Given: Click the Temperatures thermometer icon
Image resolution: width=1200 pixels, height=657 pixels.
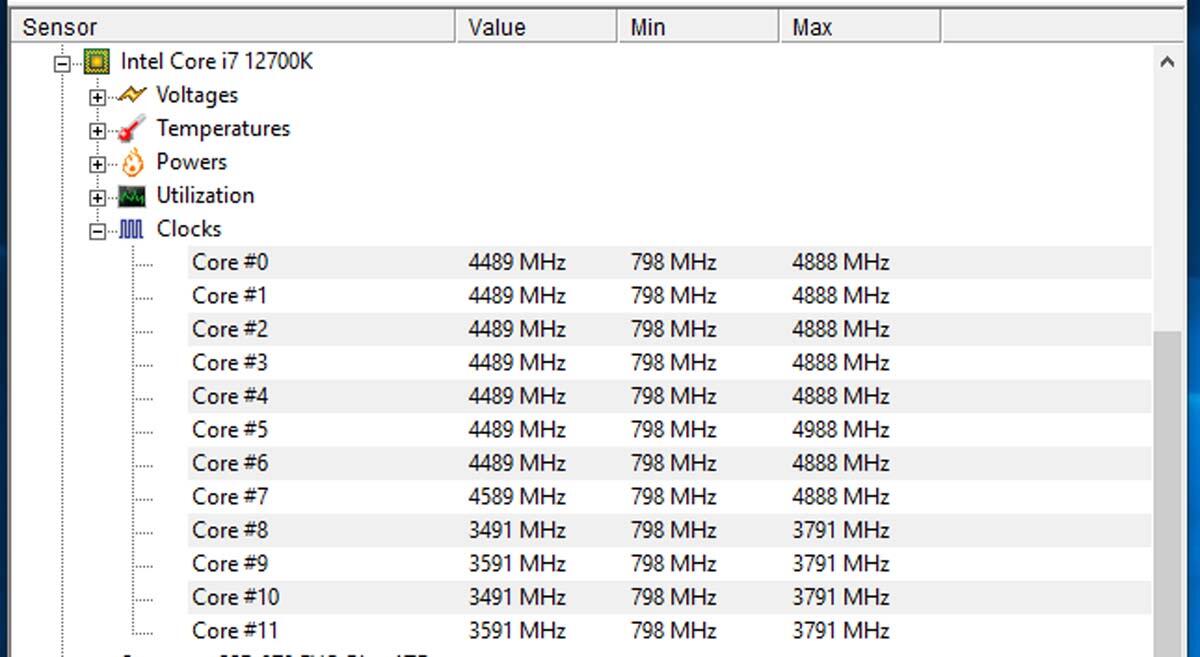Looking at the screenshot, I should (132, 129).
